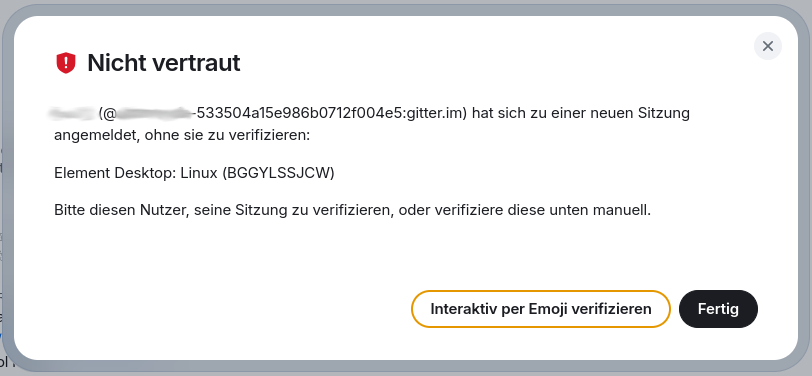Click the 'Element Desktop:' session name
The height and width of the screenshot is (376, 812).
[x=115, y=173]
